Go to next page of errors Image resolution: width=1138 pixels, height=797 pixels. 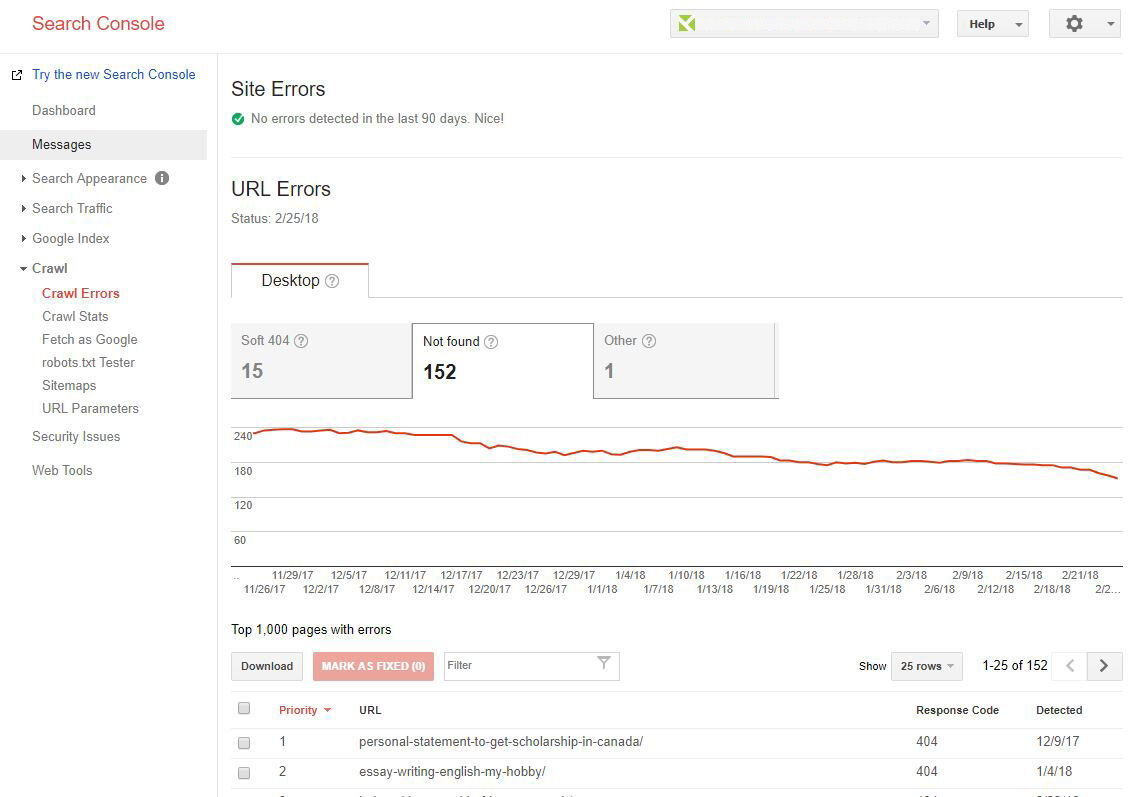1104,666
